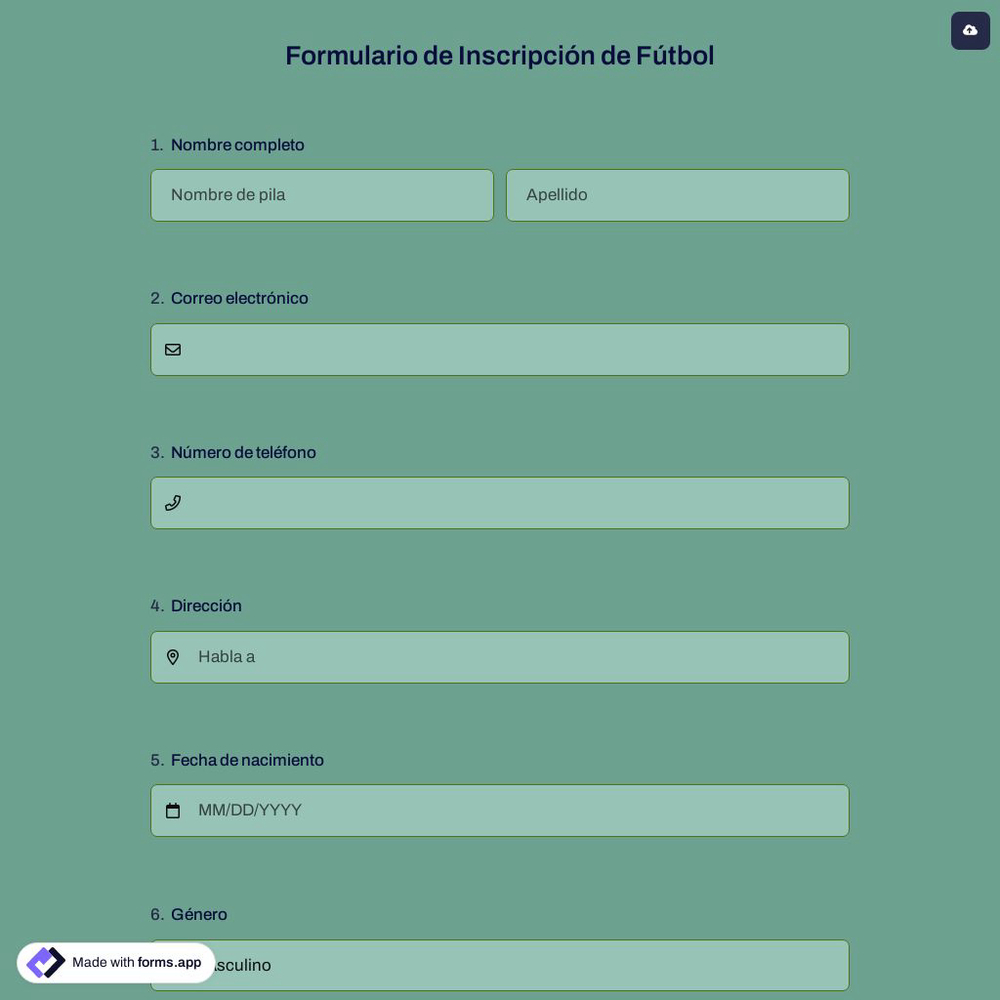
Task: Click the cloud upload icon
Action: (x=970, y=29)
